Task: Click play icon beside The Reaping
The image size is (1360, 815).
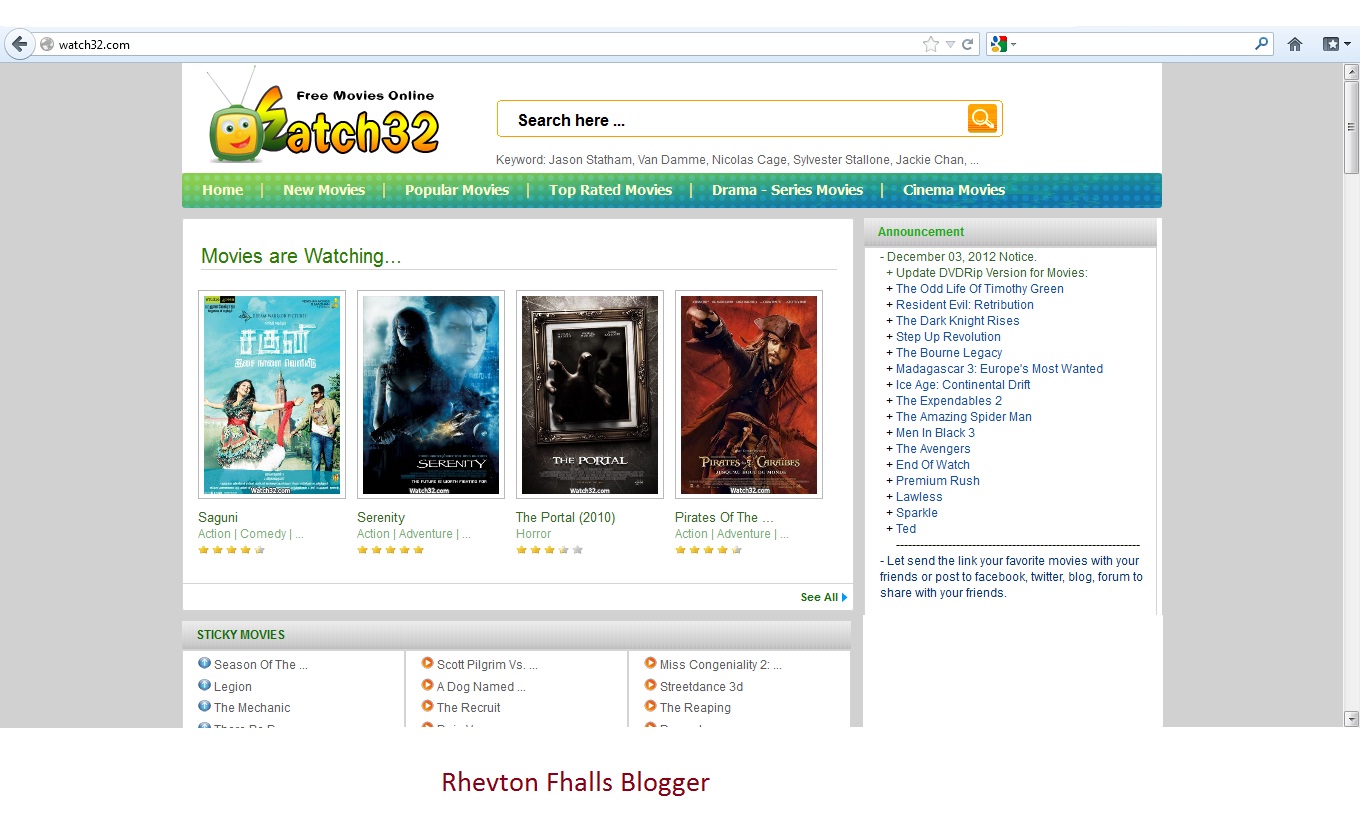Action: [x=650, y=706]
